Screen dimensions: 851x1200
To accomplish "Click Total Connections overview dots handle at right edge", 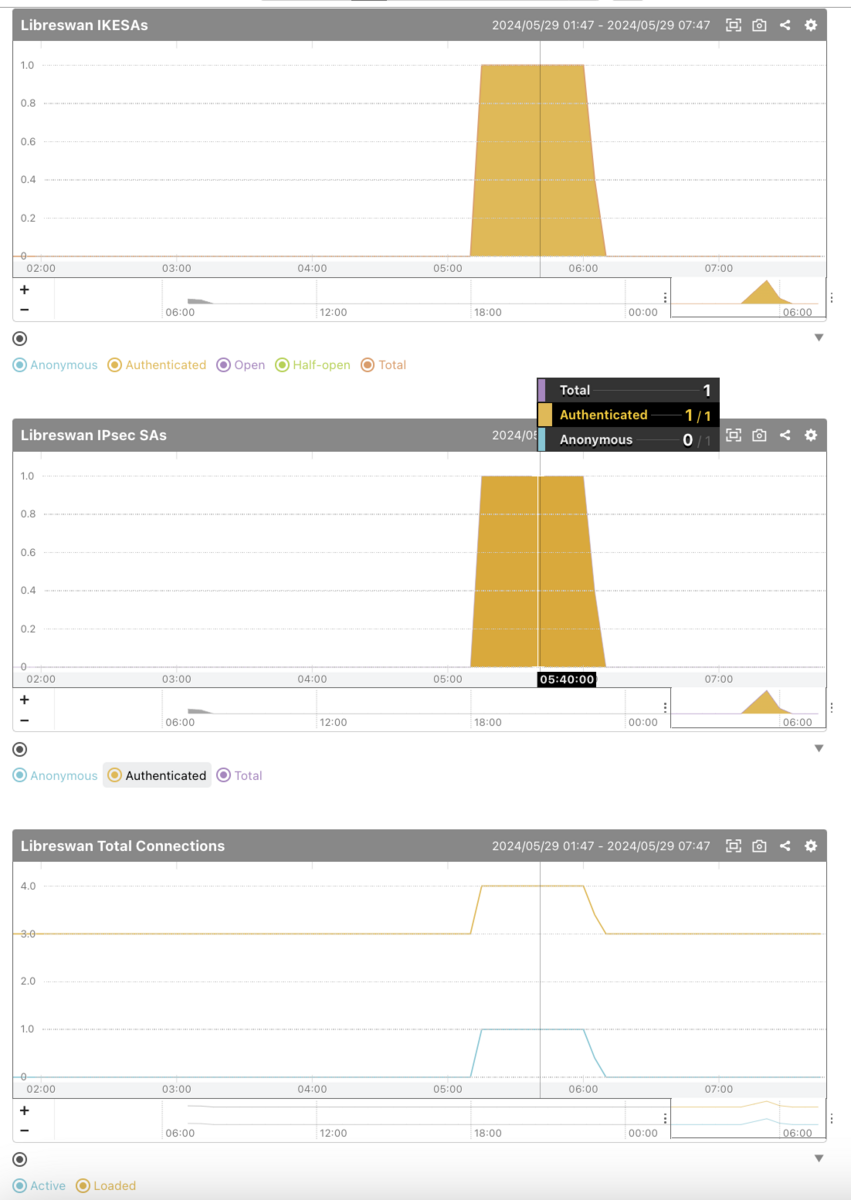I will pos(831,1118).
